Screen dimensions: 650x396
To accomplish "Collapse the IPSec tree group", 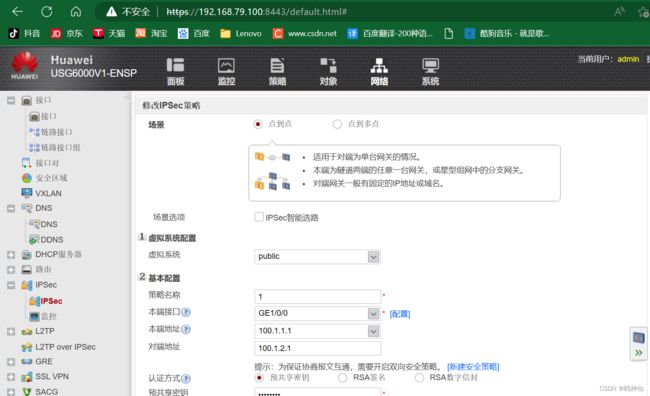I will [x=11, y=285].
